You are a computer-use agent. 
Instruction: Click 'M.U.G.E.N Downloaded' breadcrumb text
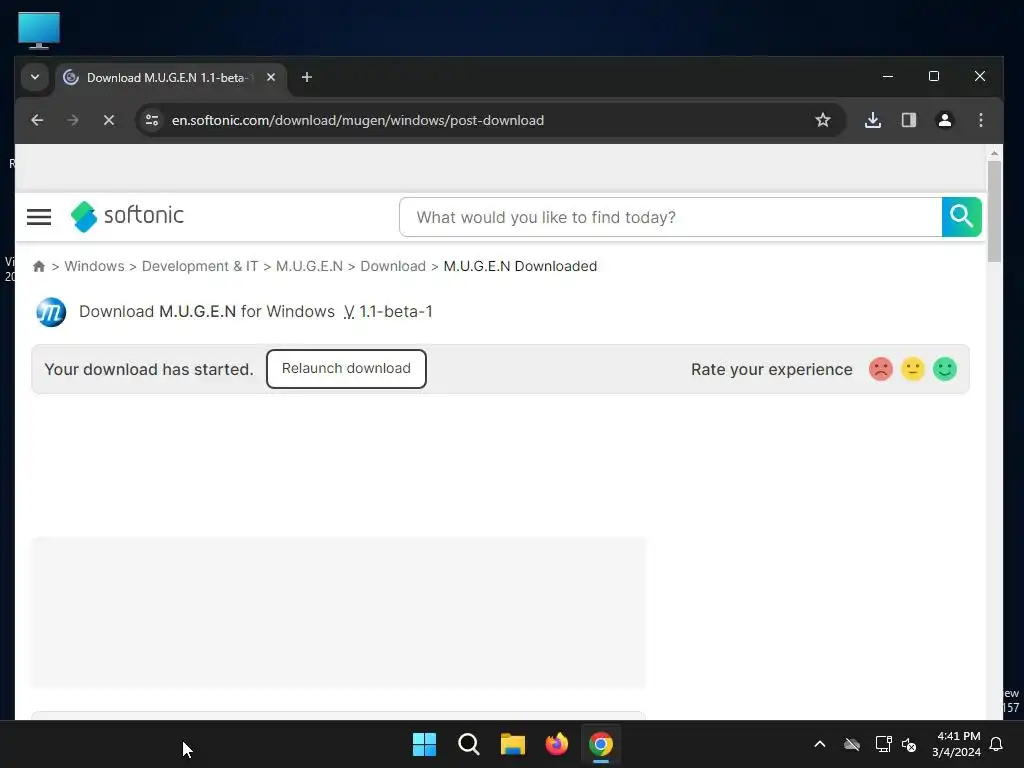point(520,266)
